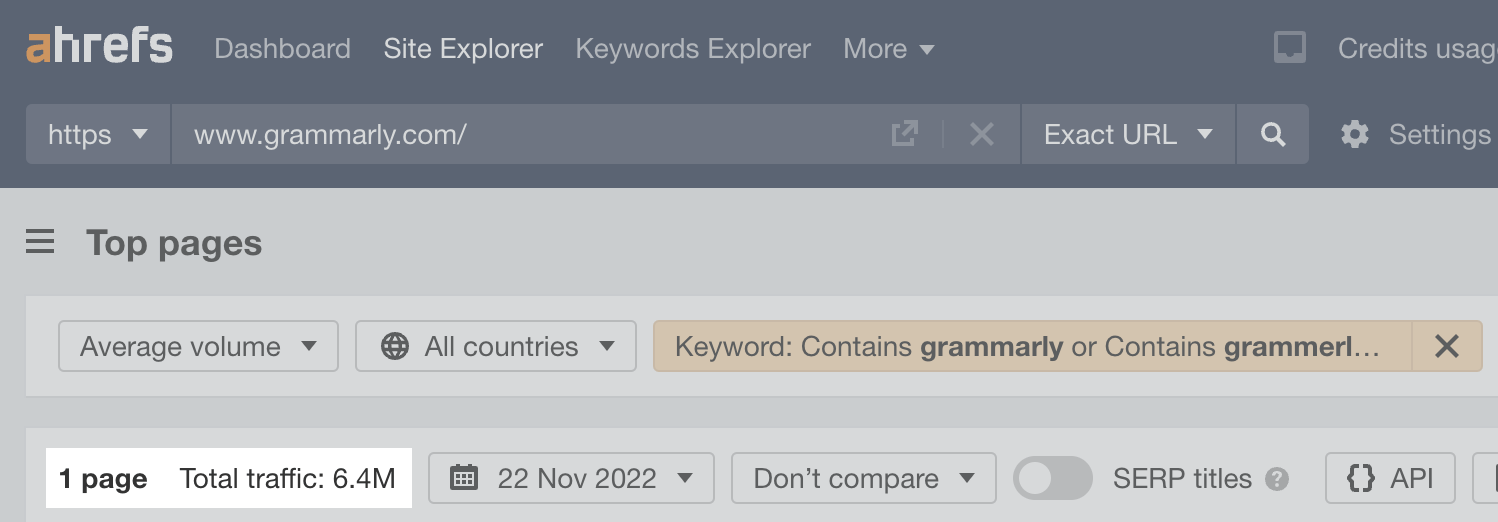
Task: Open Keywords Explorer
Action: click(693, 48)
